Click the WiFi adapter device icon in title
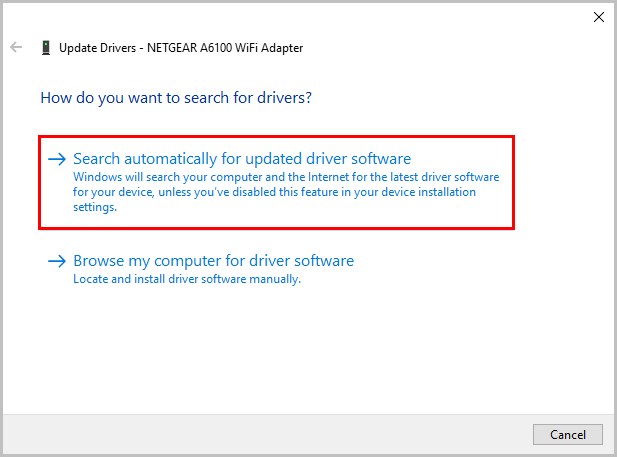The height and width of the screenshot is (457, 617). [46, 48]
